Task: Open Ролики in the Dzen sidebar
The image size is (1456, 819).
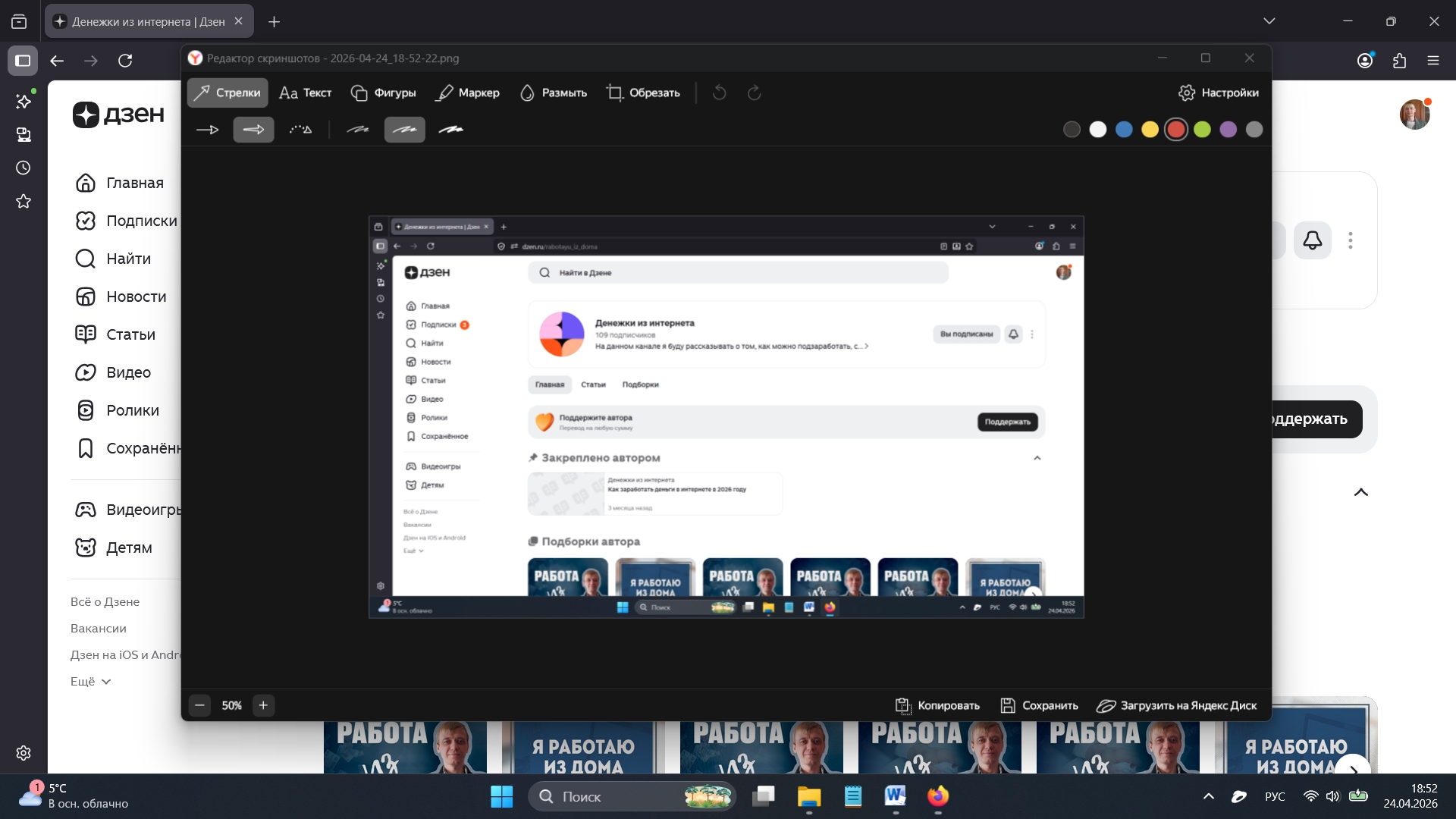Action: point(118,410)
